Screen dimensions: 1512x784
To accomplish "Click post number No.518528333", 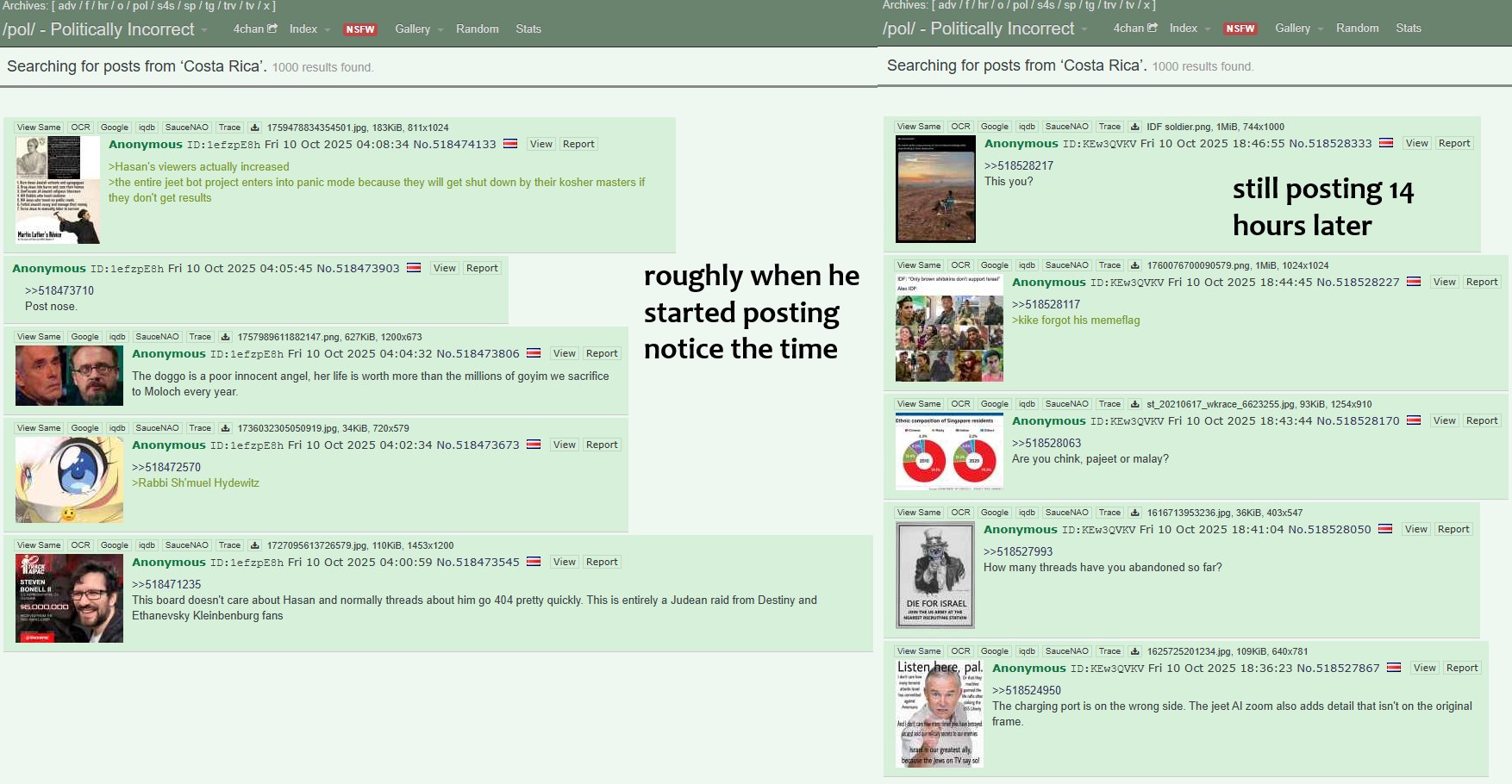I will pyautogui.click(x=1330, y=144).
